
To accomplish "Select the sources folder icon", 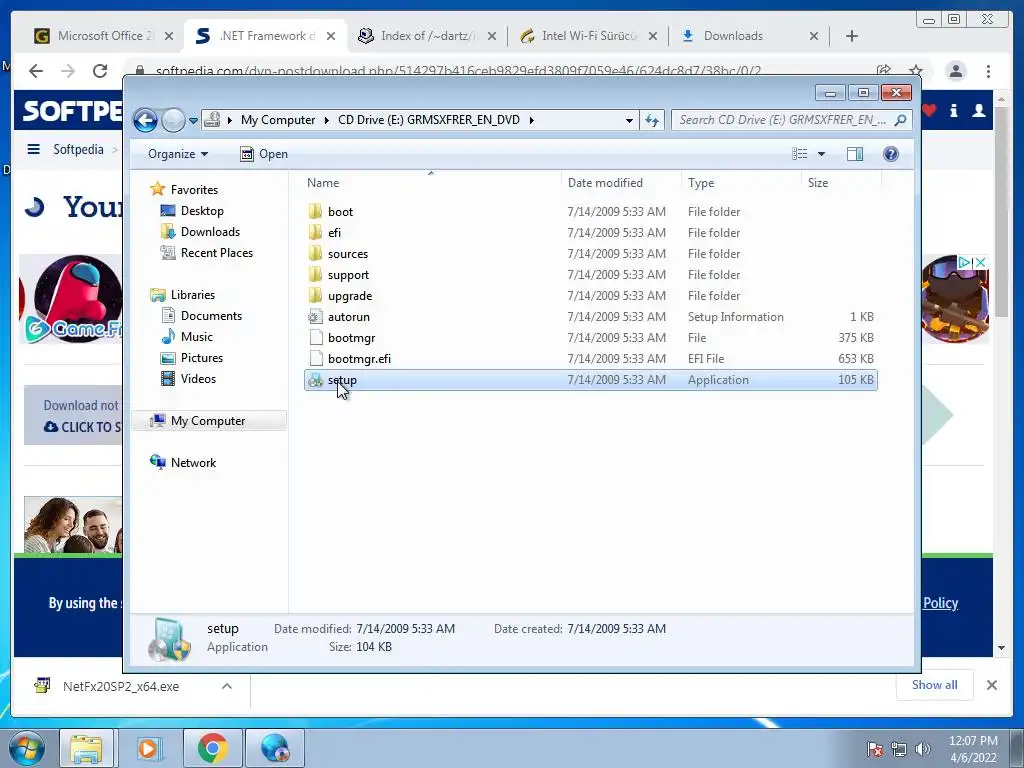I will (x=315, y=253).
